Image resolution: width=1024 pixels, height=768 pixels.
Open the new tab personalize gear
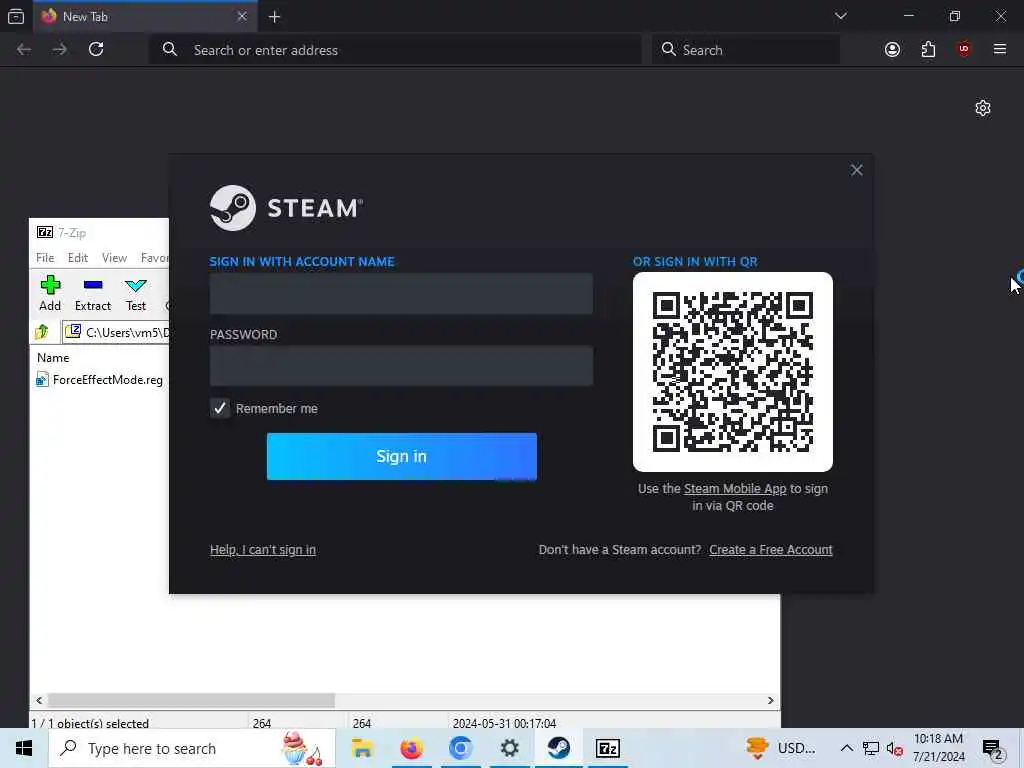(x=983, y=108)
